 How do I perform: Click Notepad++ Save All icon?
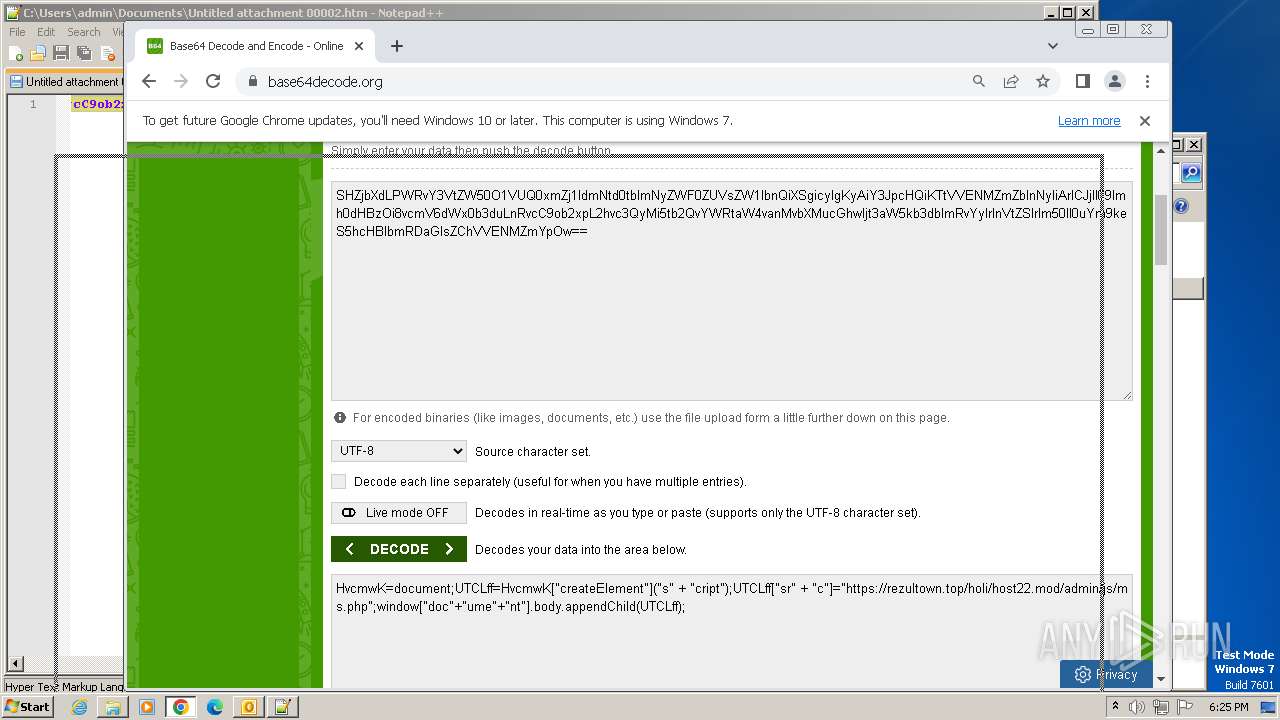click(83, 53)
